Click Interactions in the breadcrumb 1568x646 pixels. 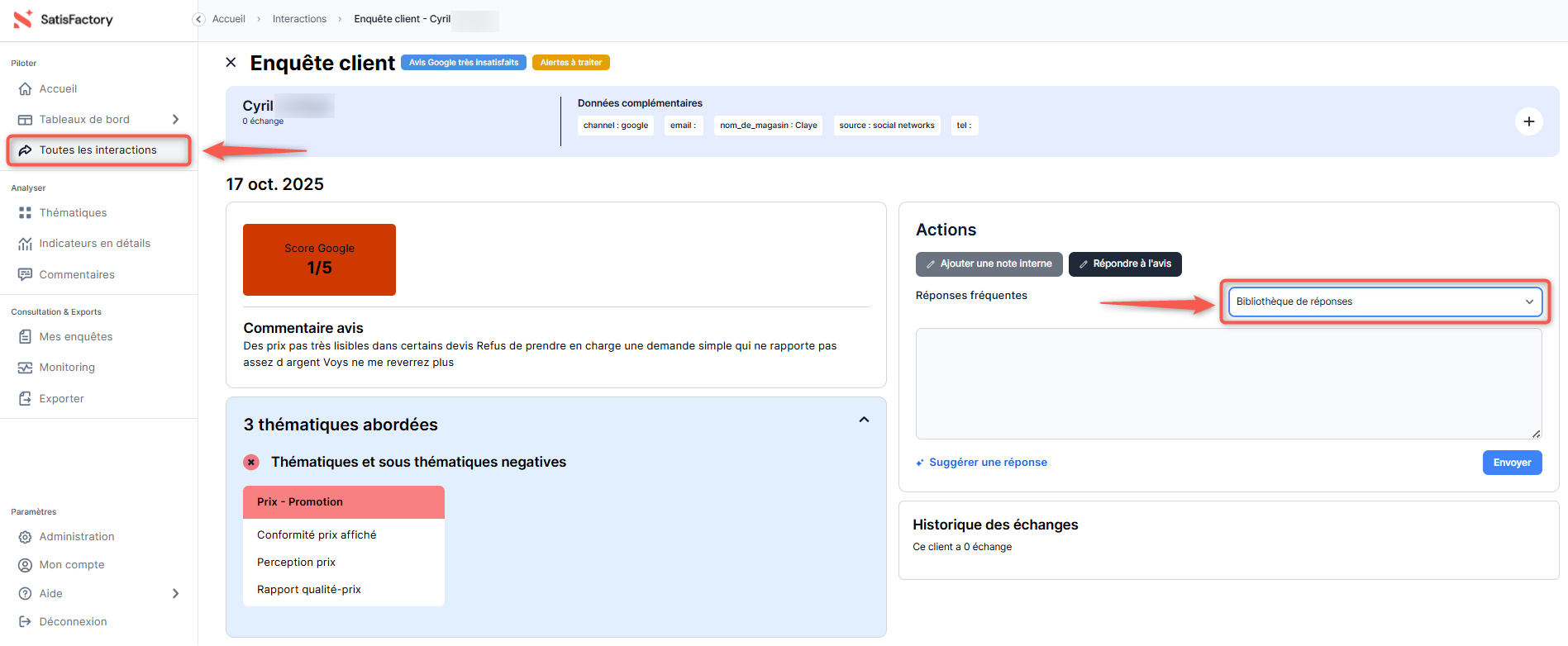[x=299, y=19]
